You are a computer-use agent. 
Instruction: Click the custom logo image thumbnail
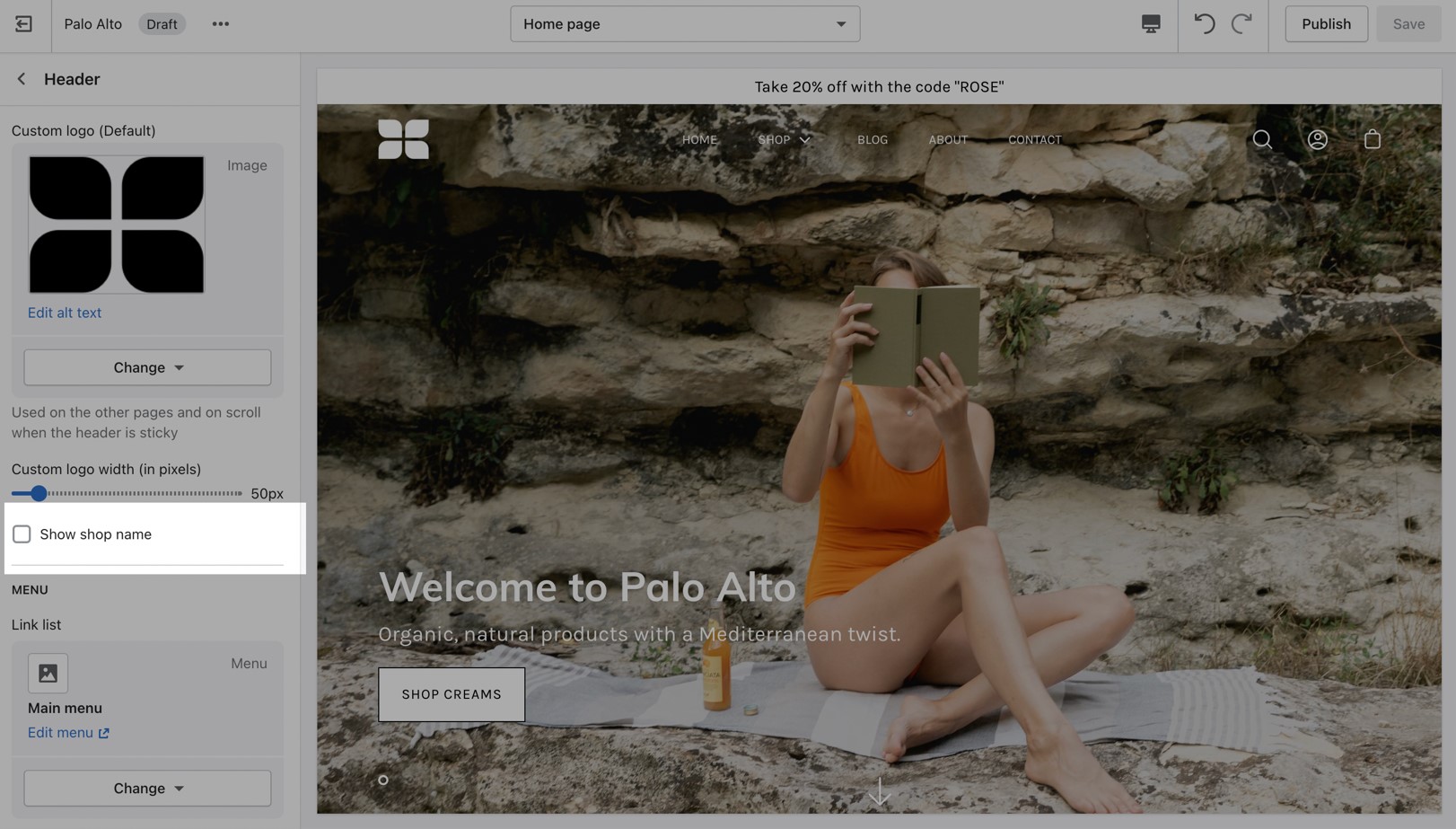coord(117,225)
